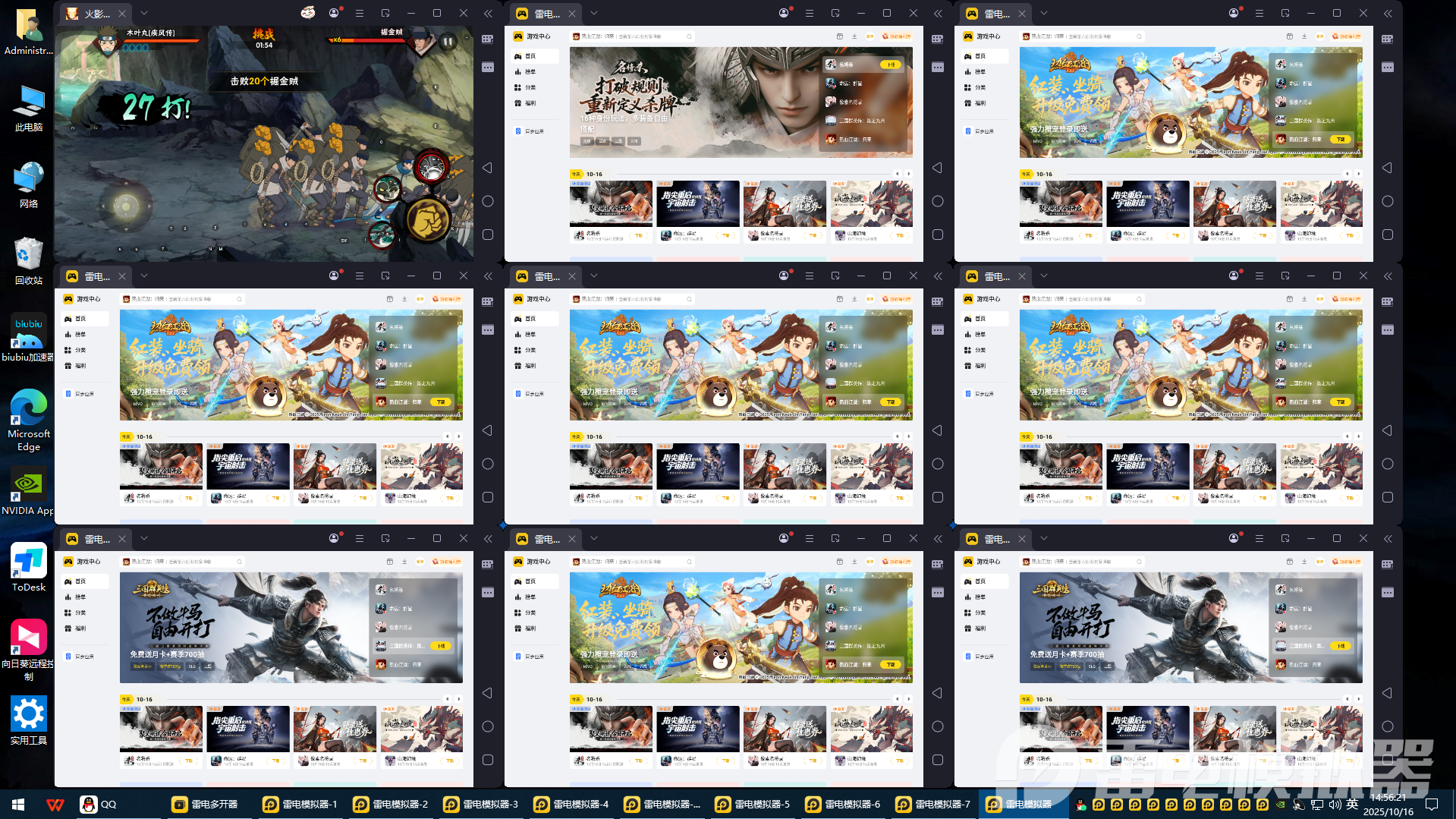The image size is (1456, 819).
Task: Click next arrow of the 10-16 row in center emulator
Action: click(x=908, y=436)
